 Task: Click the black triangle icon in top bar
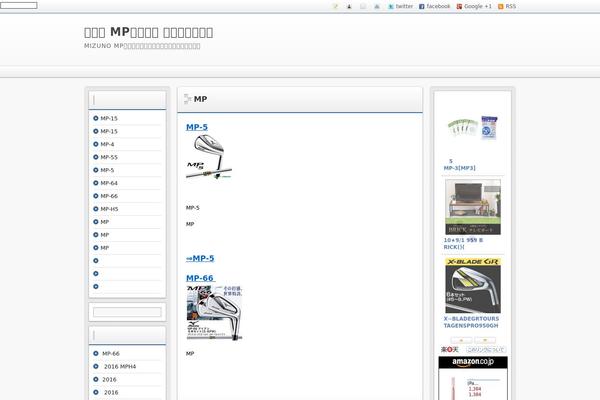[349, 7]
